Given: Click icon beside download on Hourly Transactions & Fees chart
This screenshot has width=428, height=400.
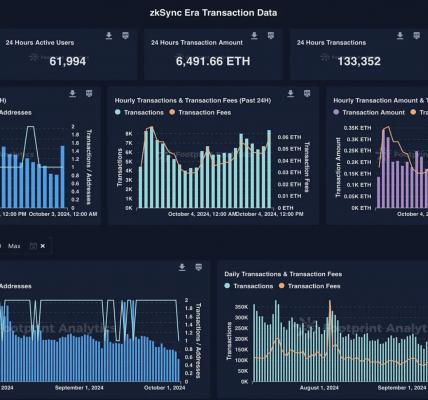Looking at the screenshot, I should pos(307,94).
